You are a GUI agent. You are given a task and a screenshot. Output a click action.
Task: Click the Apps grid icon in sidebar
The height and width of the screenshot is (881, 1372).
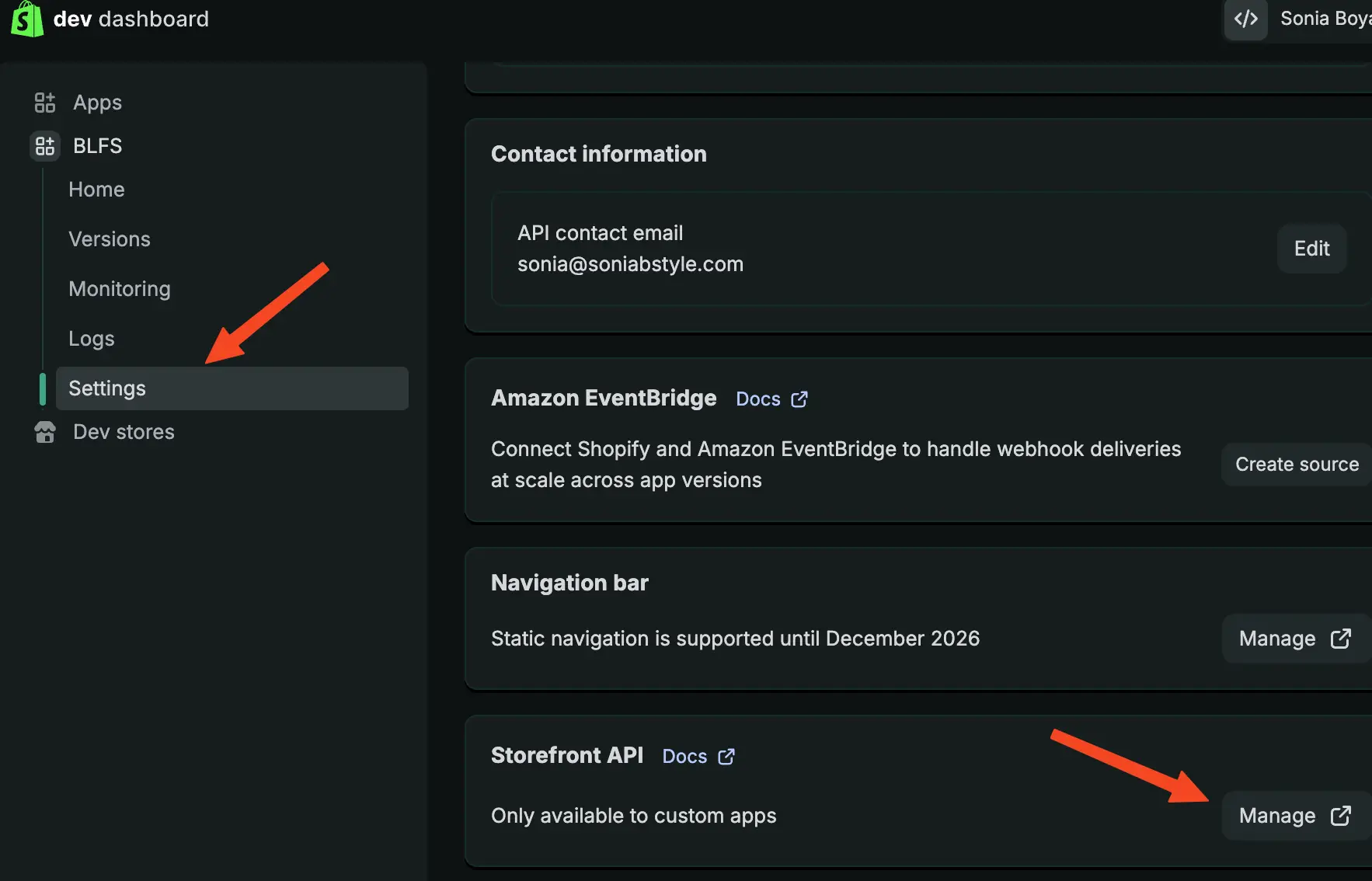tap(45, 103)
